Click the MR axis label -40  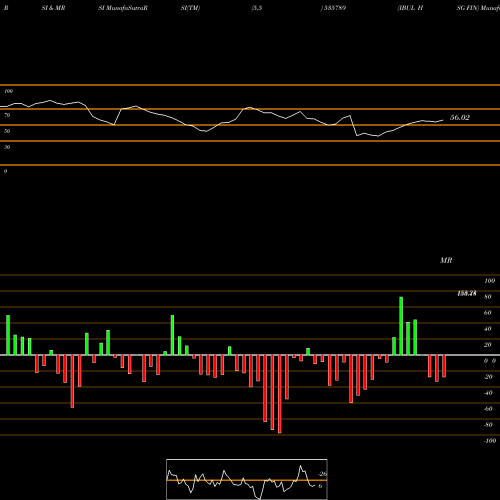point(488,393)
